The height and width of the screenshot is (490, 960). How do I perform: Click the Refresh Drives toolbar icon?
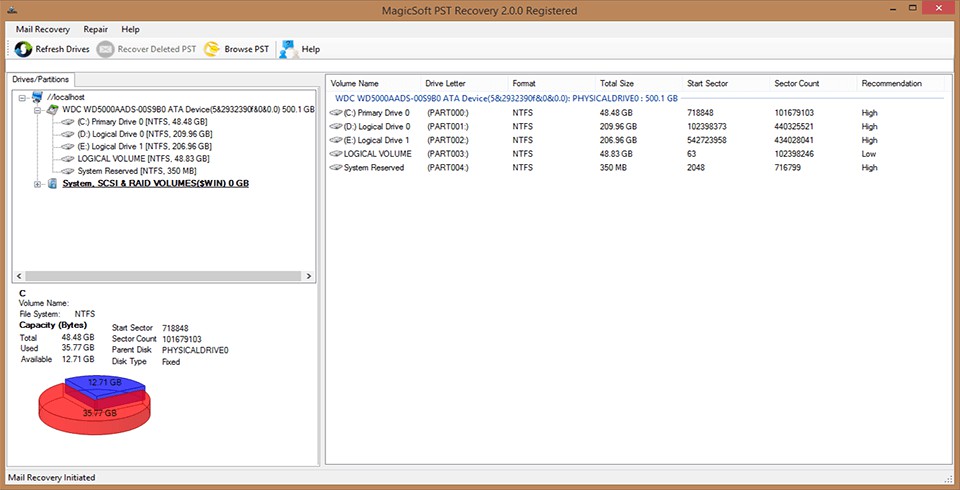(23, 49)
